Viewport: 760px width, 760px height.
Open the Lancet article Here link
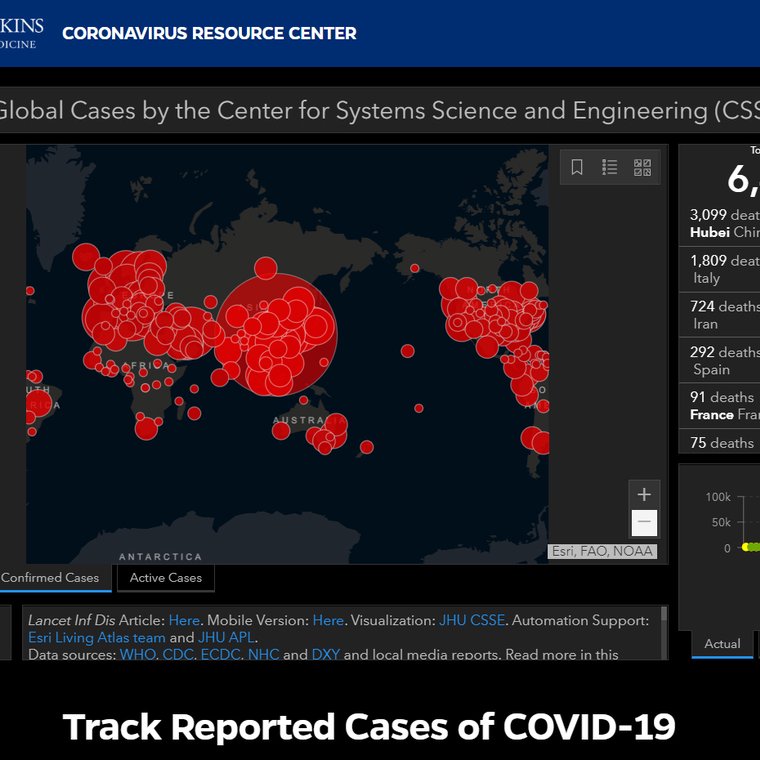pyautogui.click(x=184, y=620)
